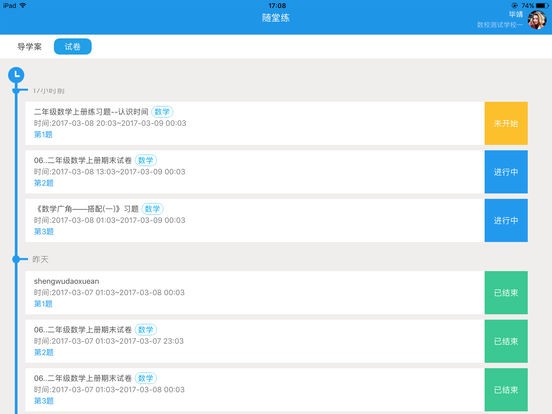The image size is (552, 414).
Task: Click the battery indicator in status bar
Action: coord(542,6)
